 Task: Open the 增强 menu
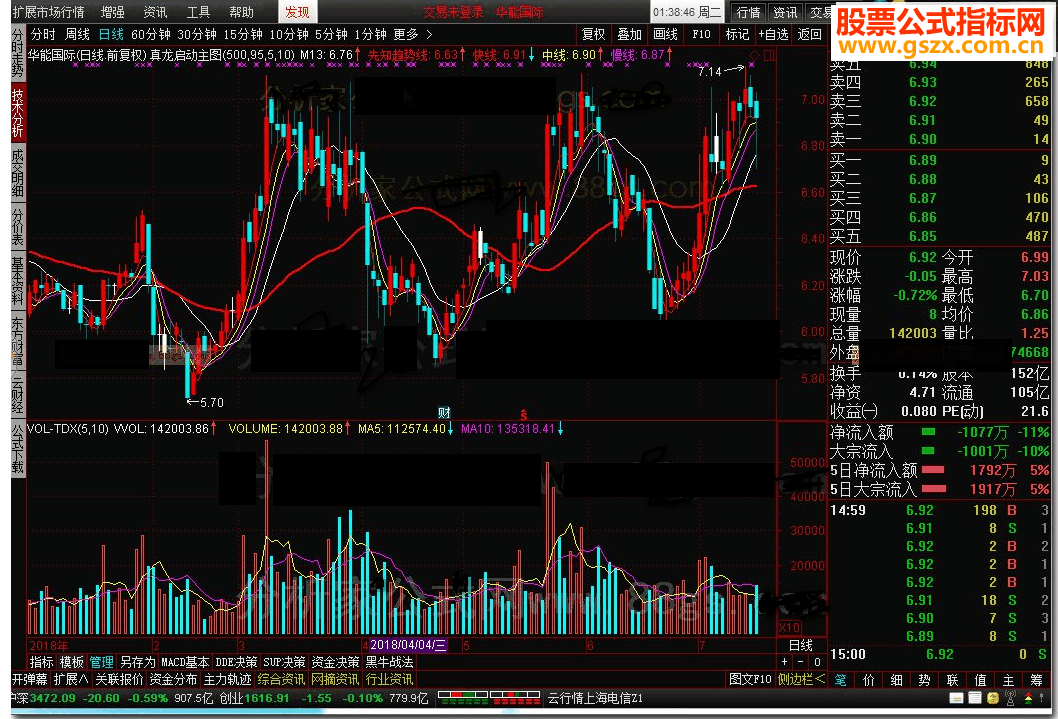coord(113,12)
